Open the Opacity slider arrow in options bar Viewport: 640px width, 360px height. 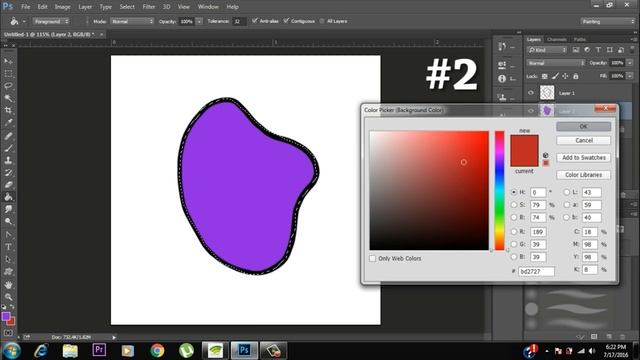(199, 21)
